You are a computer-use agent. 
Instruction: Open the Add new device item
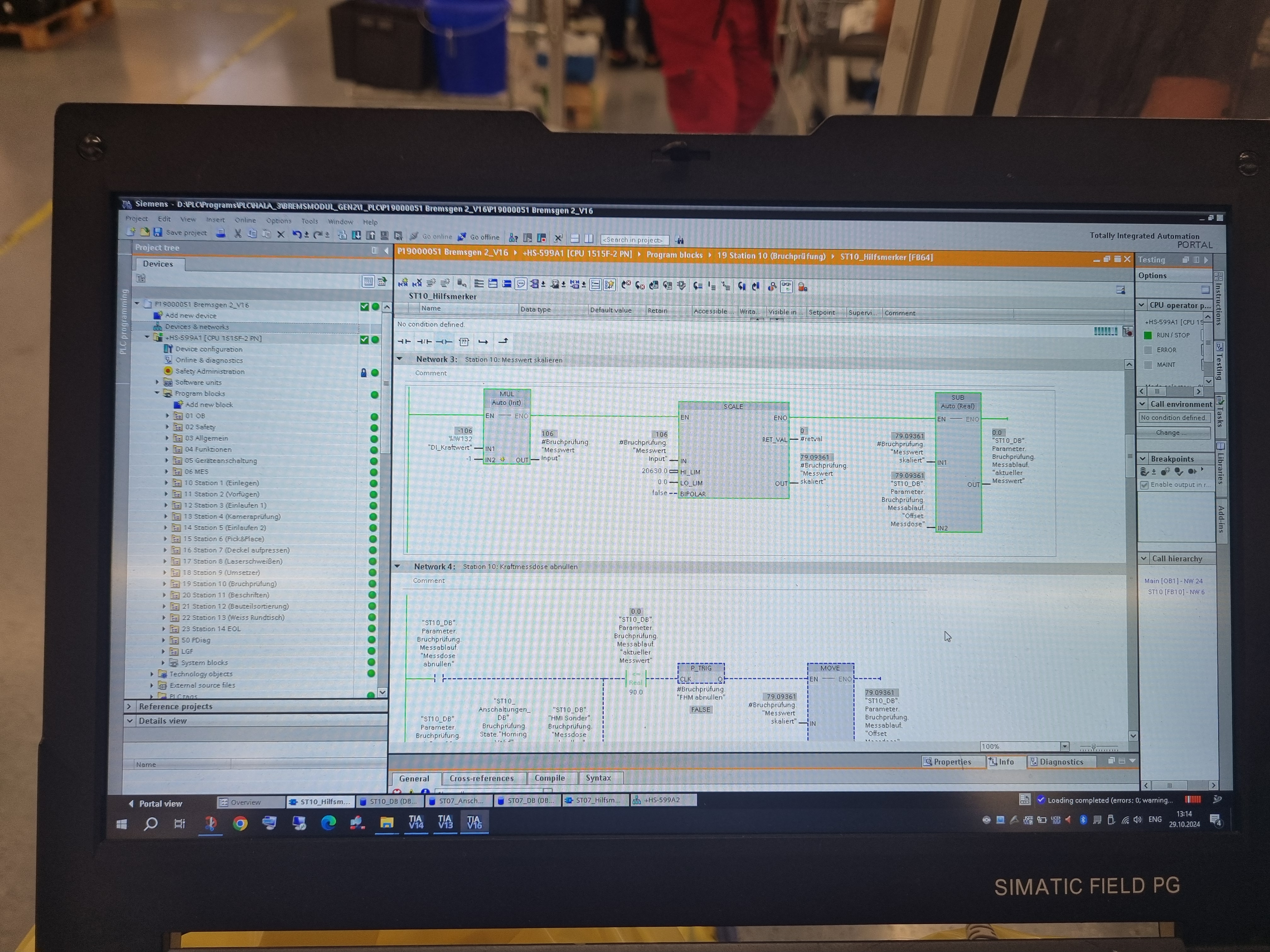191,316
